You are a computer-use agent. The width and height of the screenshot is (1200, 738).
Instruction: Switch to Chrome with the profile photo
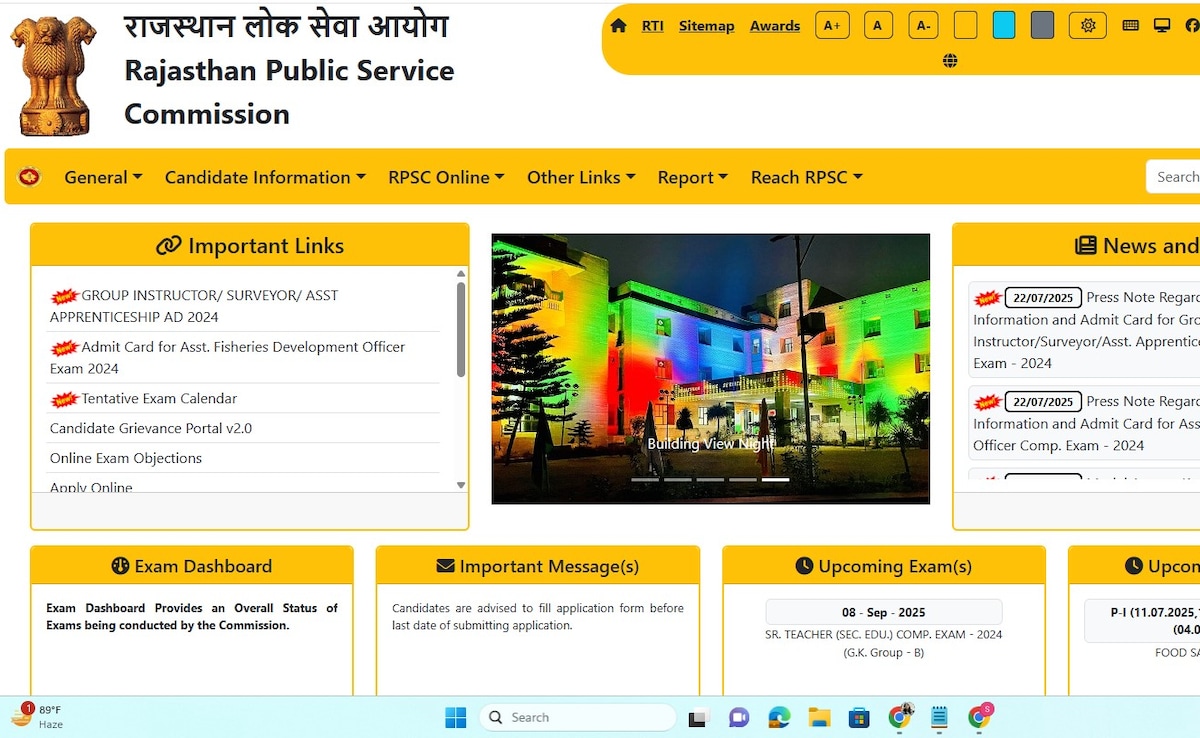[x=900, y=716]
